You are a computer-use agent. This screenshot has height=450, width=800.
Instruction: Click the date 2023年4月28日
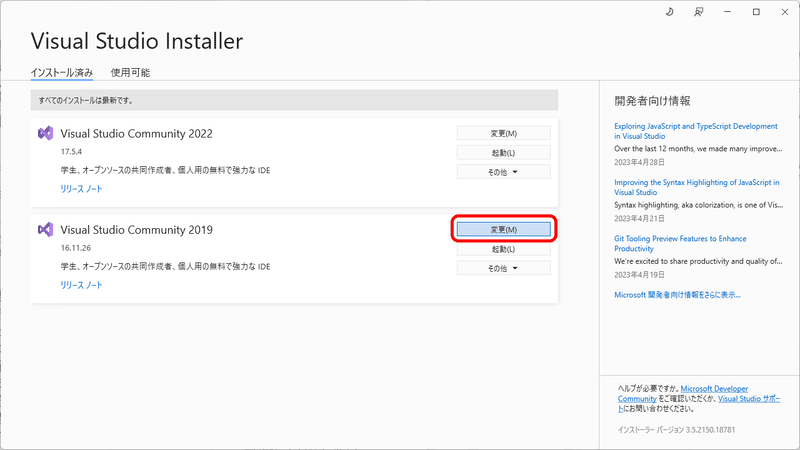tap(639, 162)
